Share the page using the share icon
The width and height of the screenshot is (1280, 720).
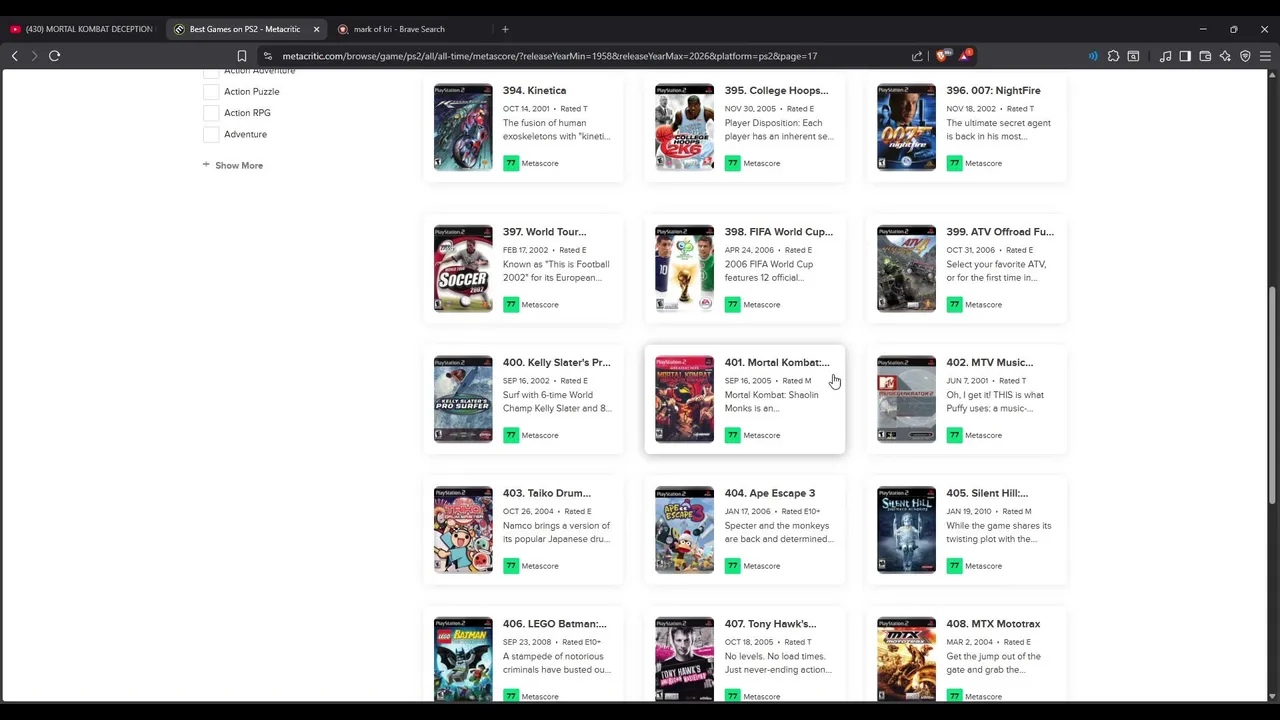coord(917,56)
